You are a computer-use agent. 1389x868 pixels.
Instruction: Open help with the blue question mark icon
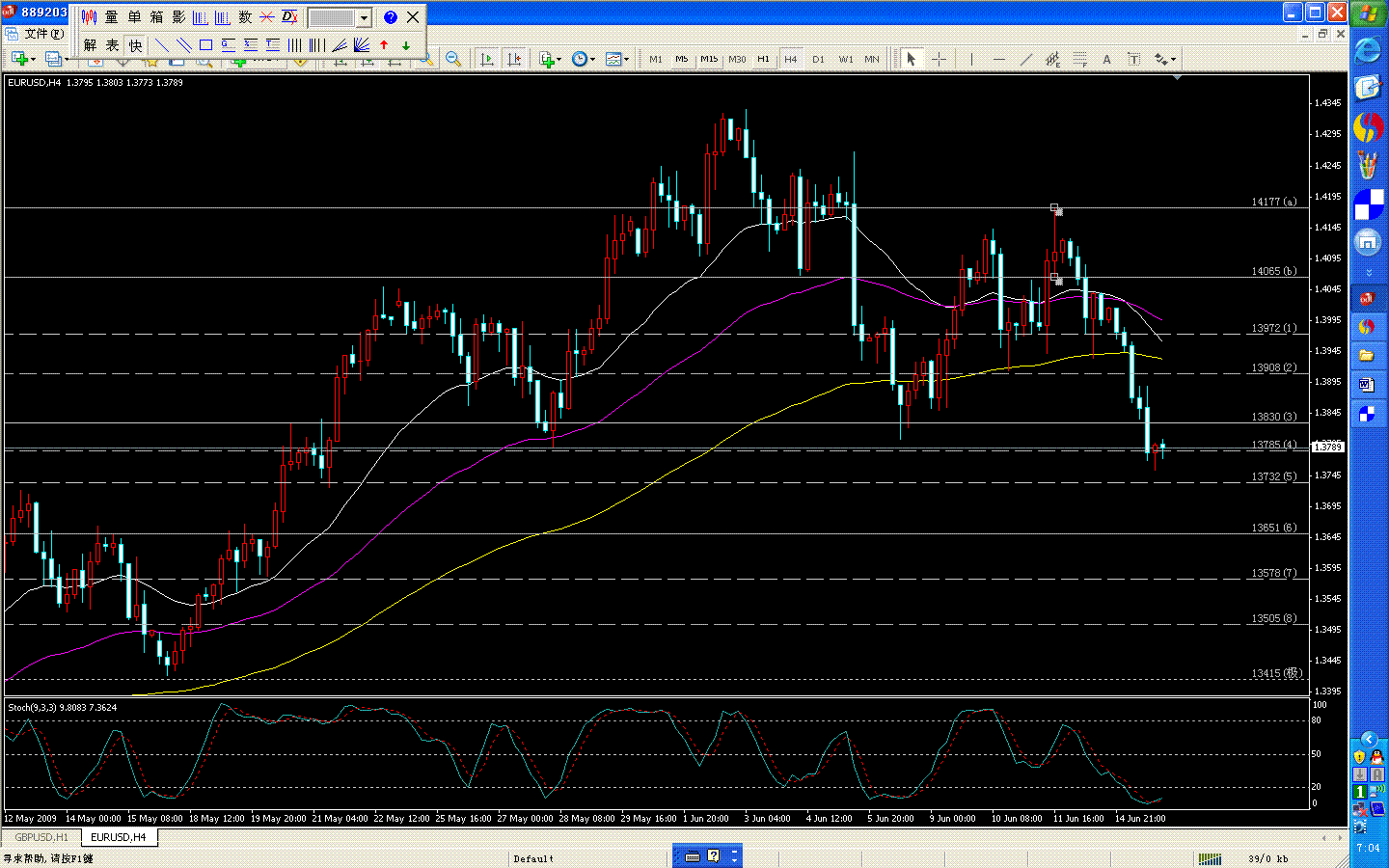tap(391, 17)
